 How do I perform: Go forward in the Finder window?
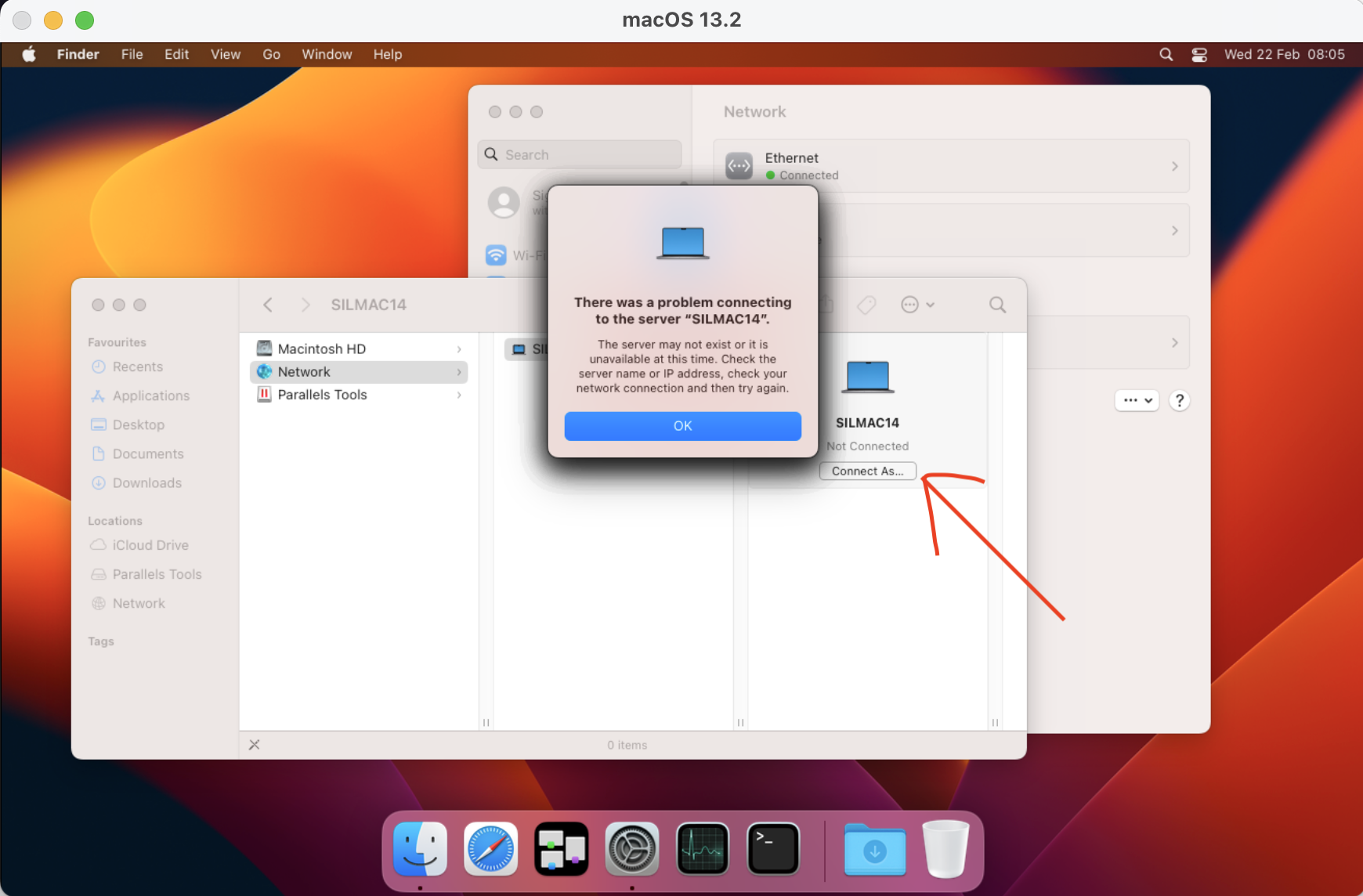tap(305, 305)
